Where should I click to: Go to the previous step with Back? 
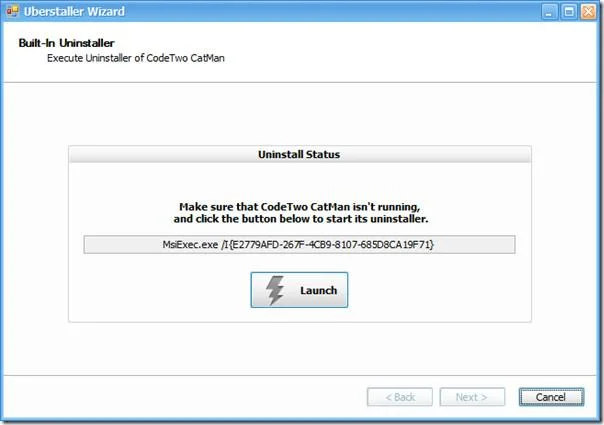(x=400, y=397)
